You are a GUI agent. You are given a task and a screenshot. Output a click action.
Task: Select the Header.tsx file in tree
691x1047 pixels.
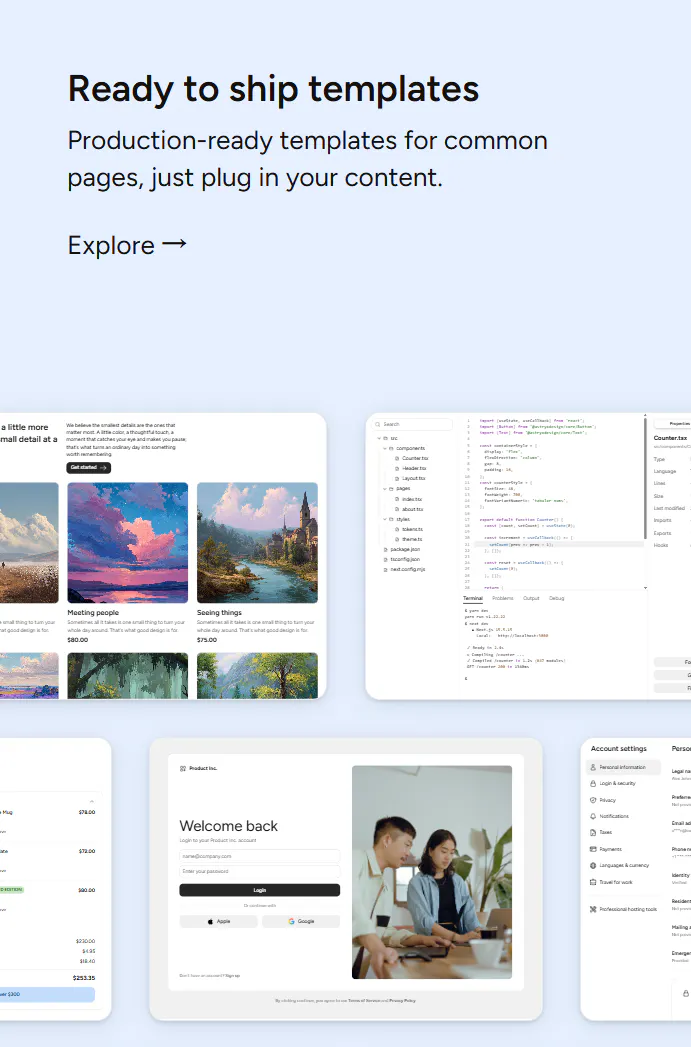(411, 468)
